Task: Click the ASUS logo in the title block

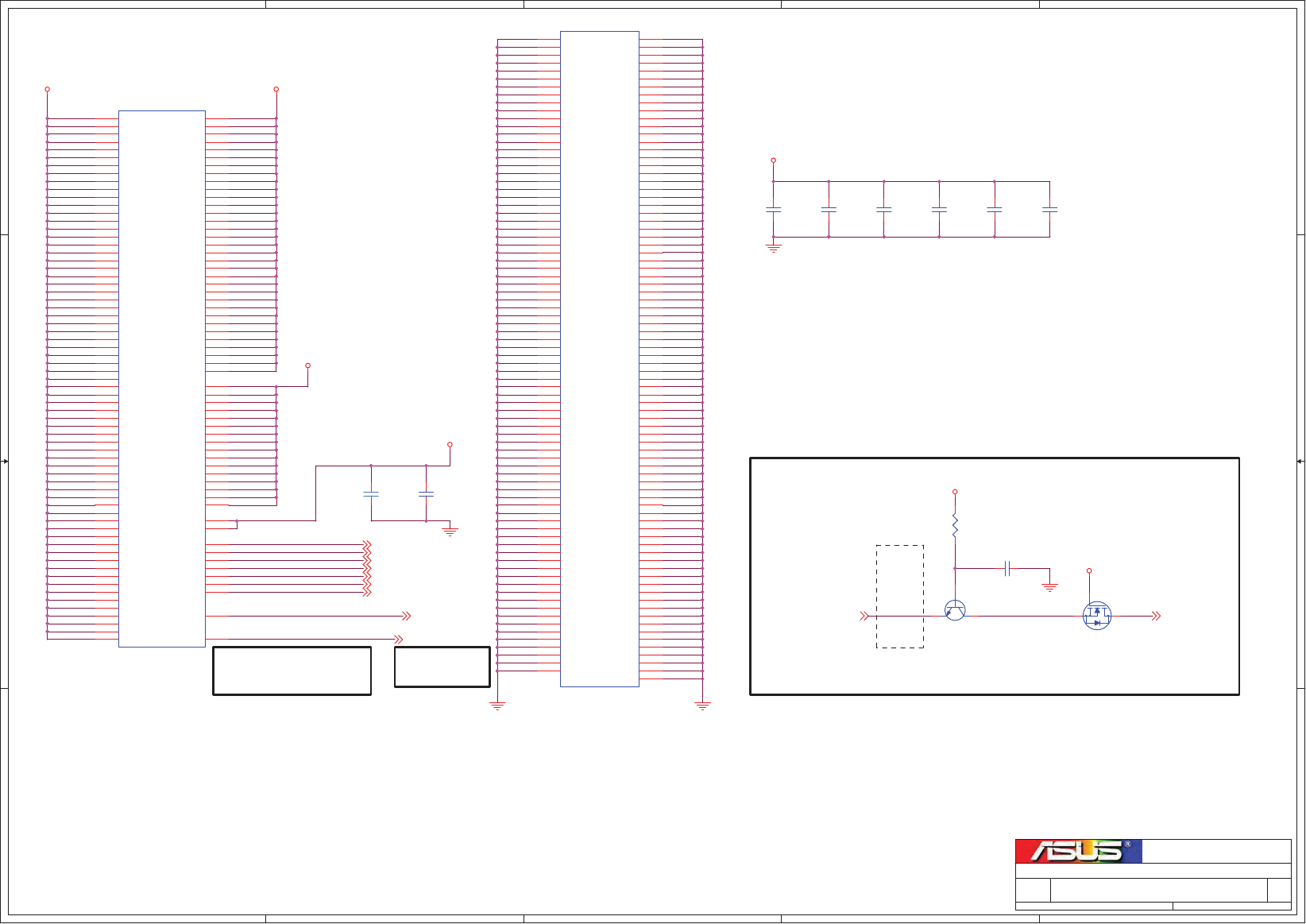Action: point(1079,852)
